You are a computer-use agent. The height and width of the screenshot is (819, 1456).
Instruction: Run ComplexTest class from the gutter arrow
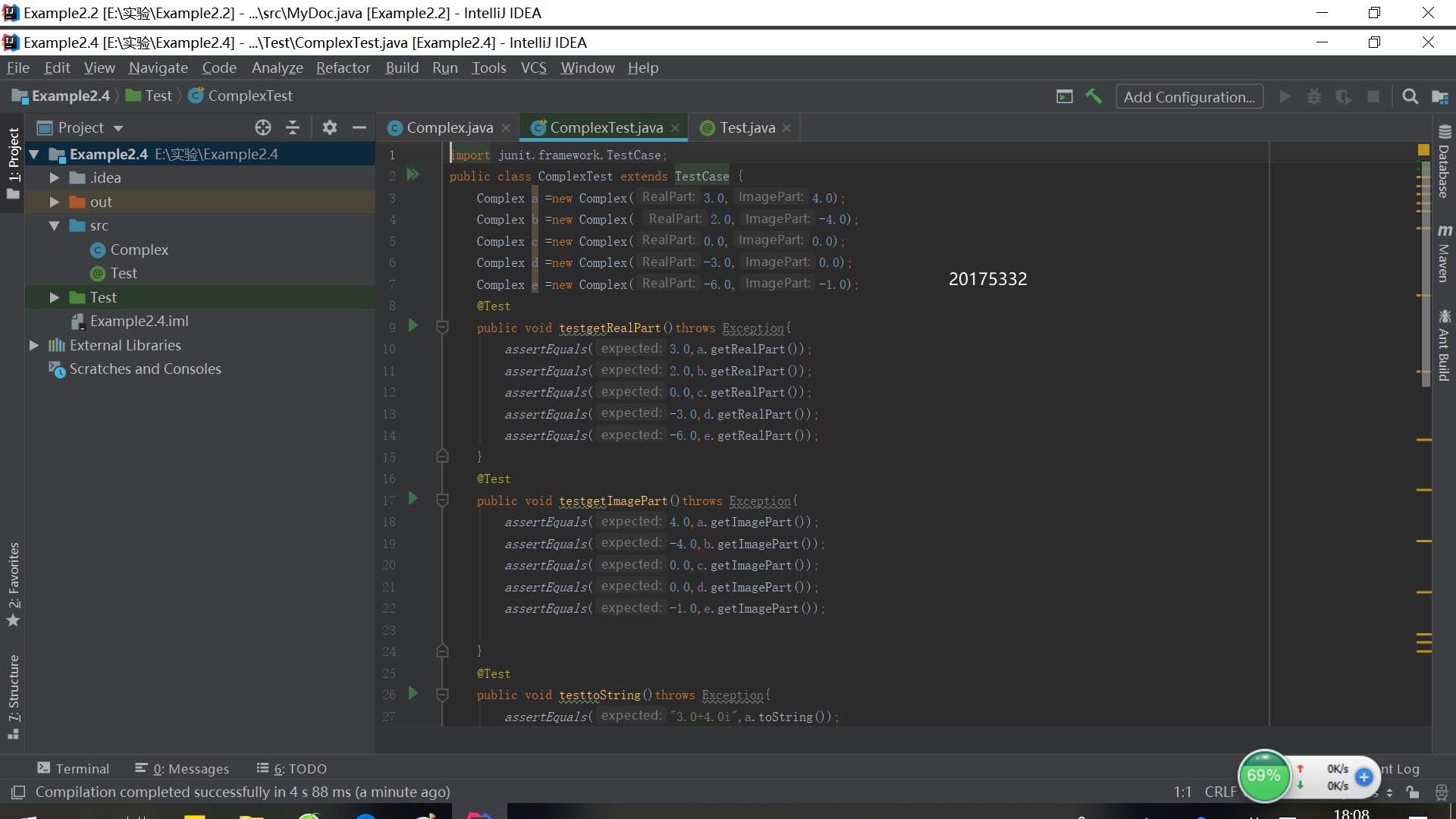413,175
